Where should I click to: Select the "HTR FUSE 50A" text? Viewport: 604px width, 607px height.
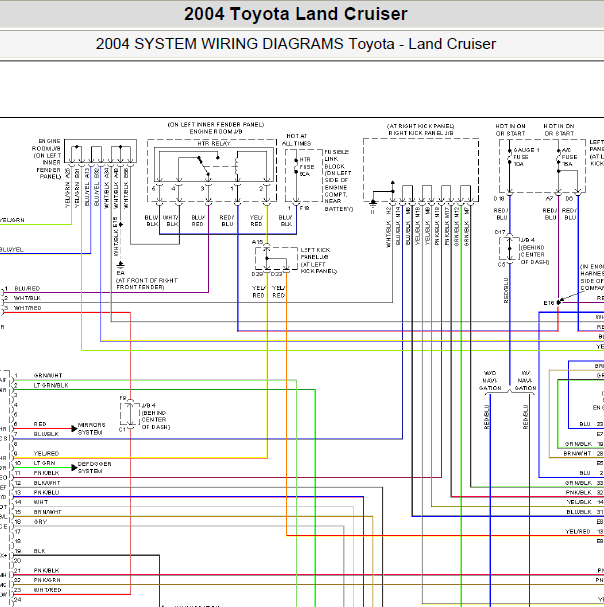307,166
